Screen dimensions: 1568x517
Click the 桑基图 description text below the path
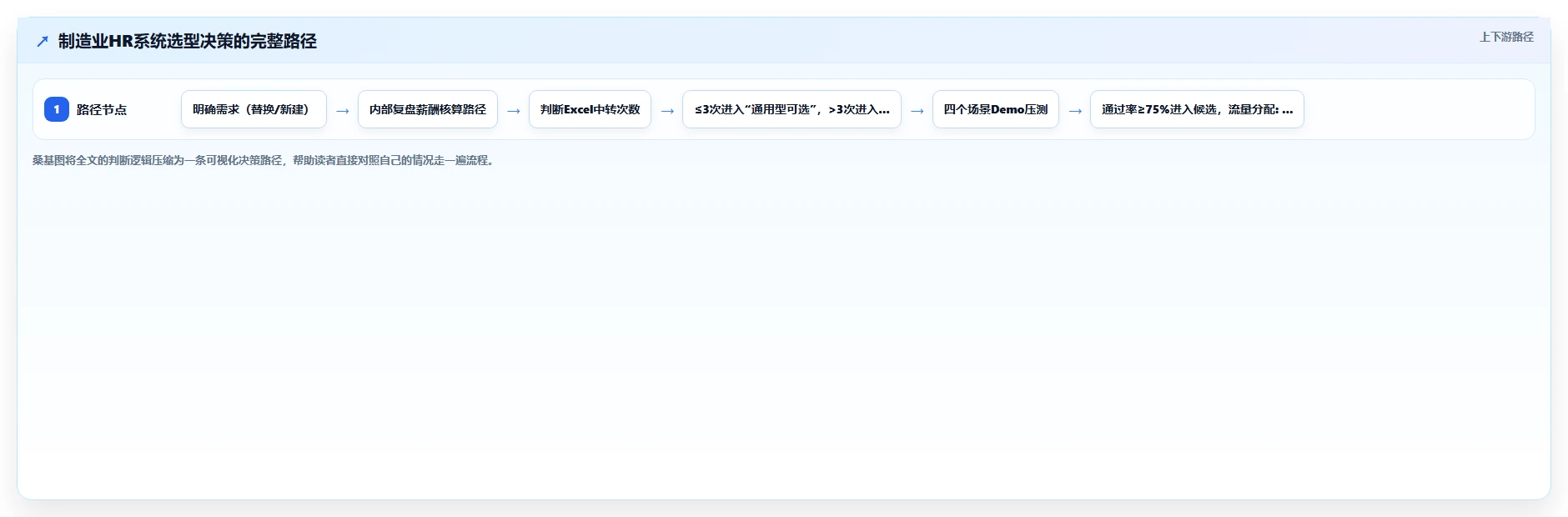point(264,160)
